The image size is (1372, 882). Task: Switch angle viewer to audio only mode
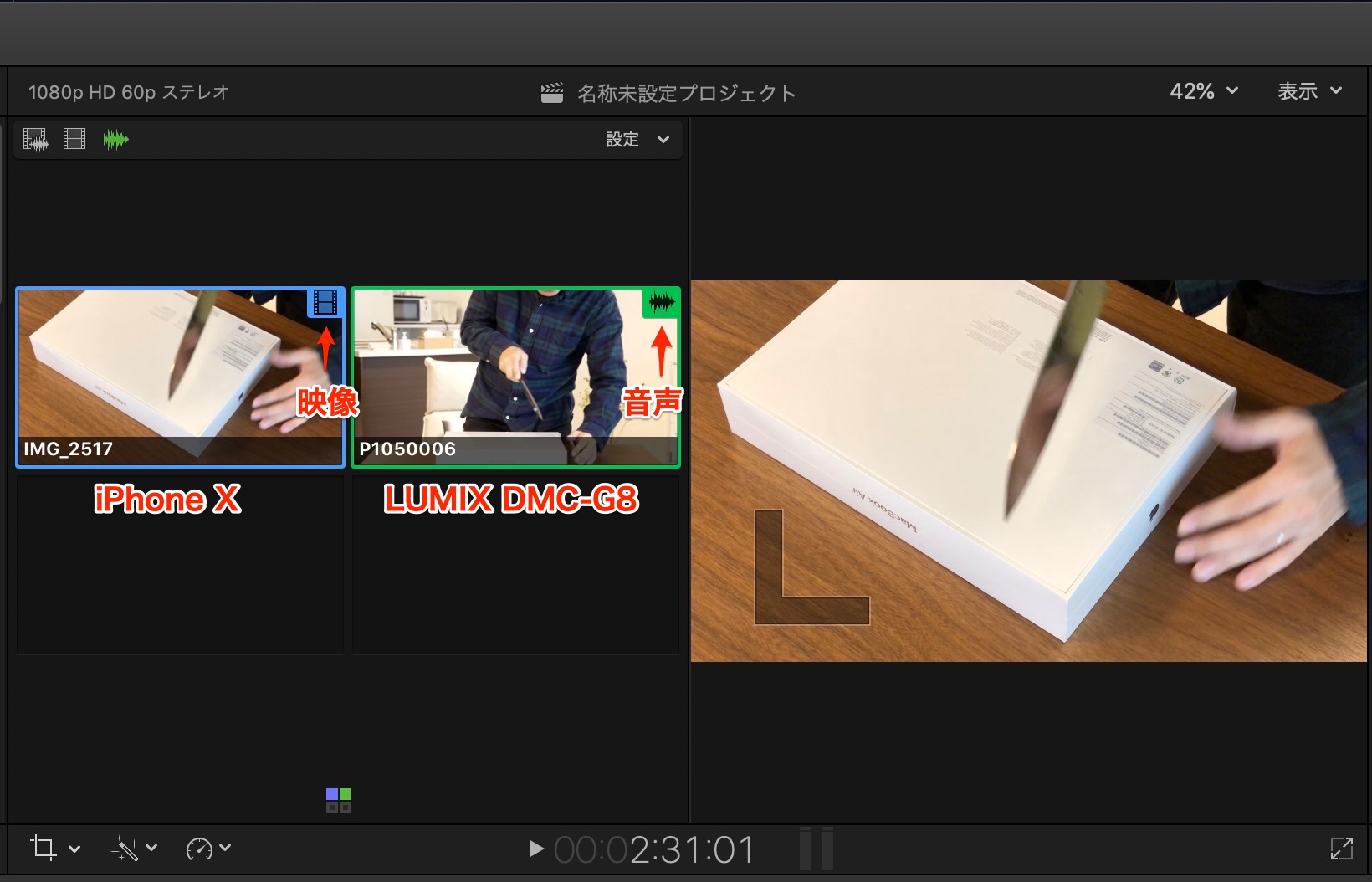click(115, 139)
